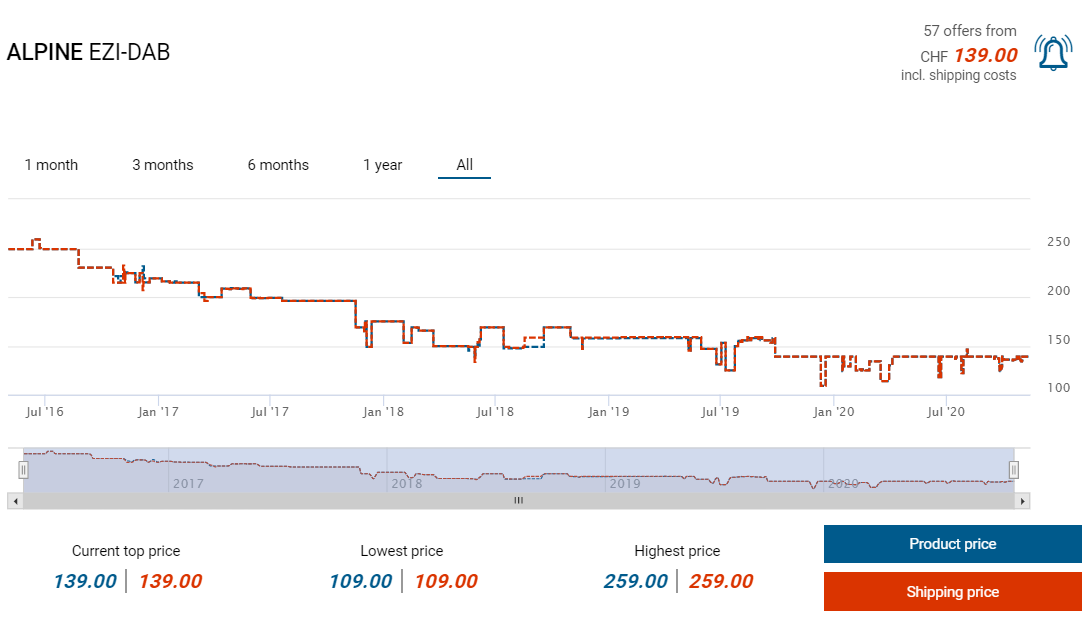Click the red highest price 259.00 value
The image size is (1089, 617).
(720, 581)
